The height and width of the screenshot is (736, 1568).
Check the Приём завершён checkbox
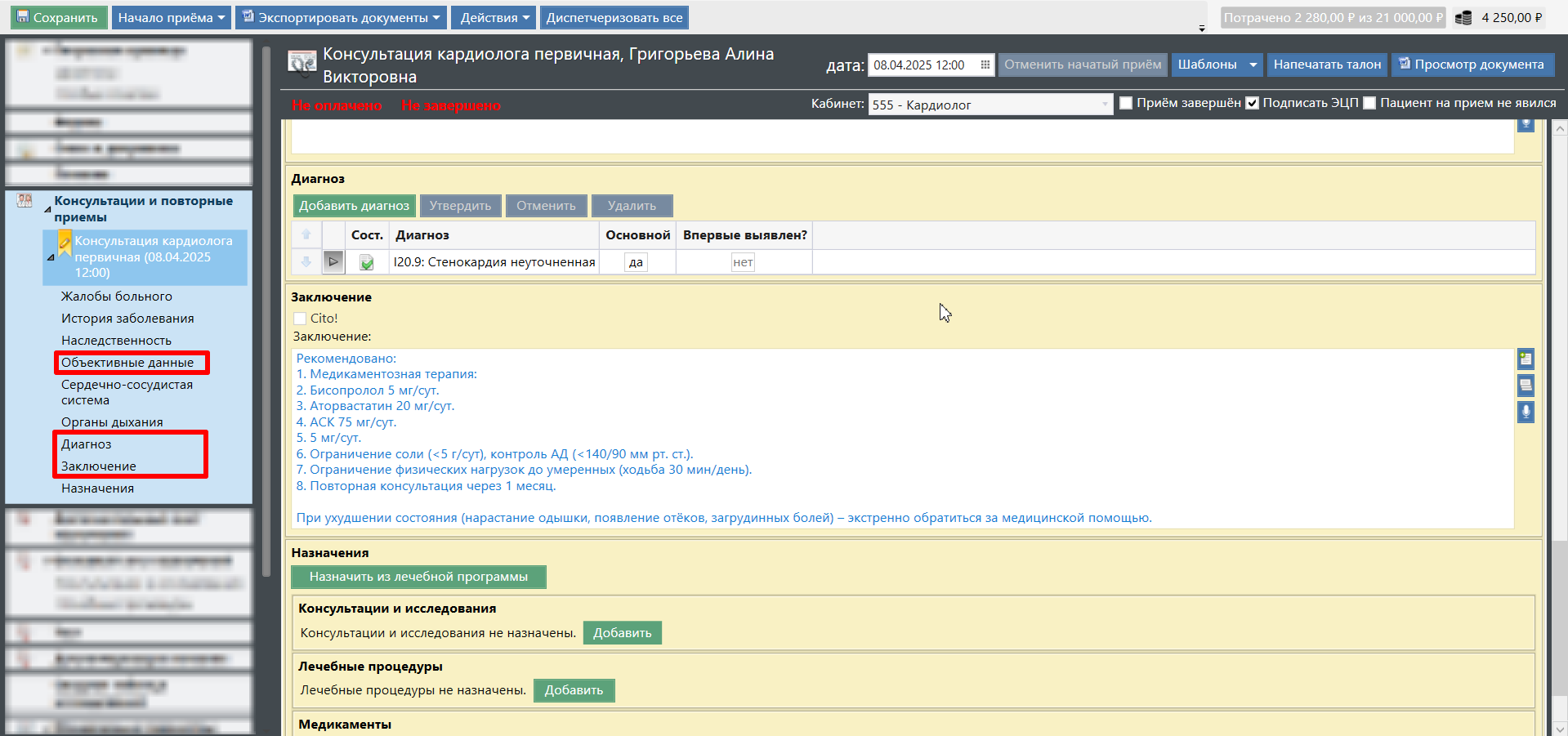(x=1126, y=103)
